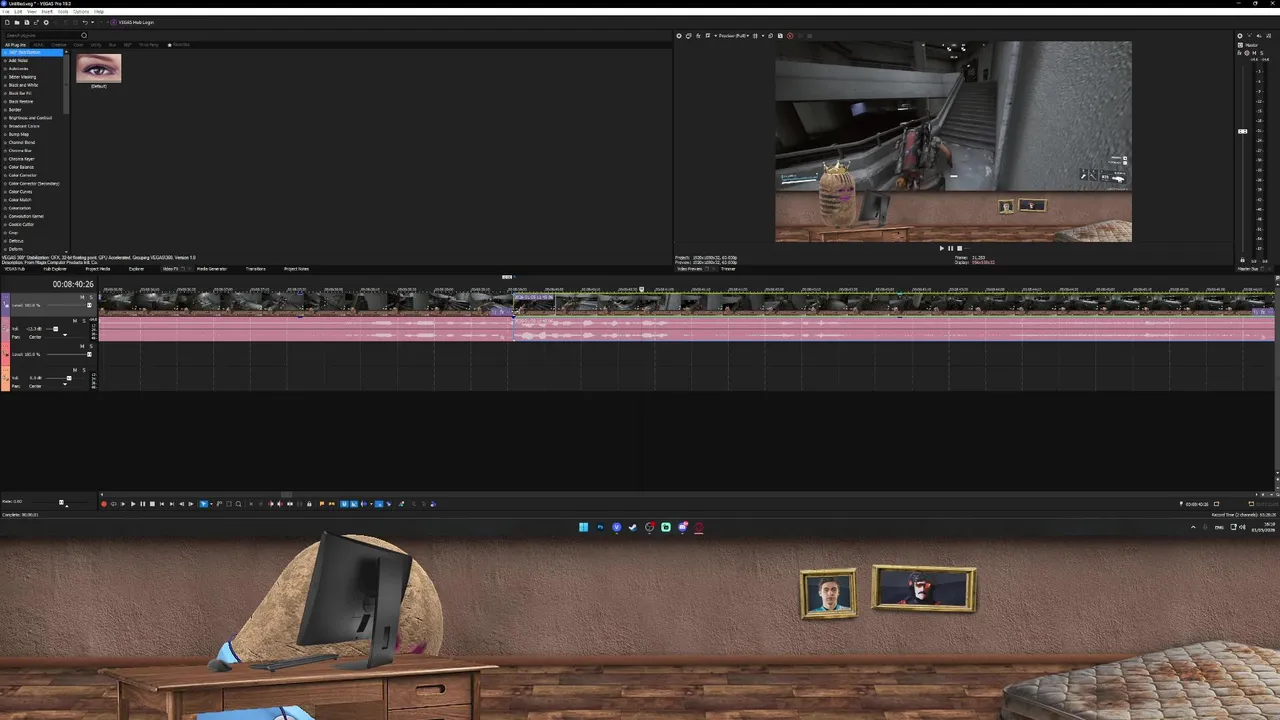The image size is (1280, 720).
Task: Expand the Black and White plug-in
Action: pyautogui.click(x=5, y=85)
